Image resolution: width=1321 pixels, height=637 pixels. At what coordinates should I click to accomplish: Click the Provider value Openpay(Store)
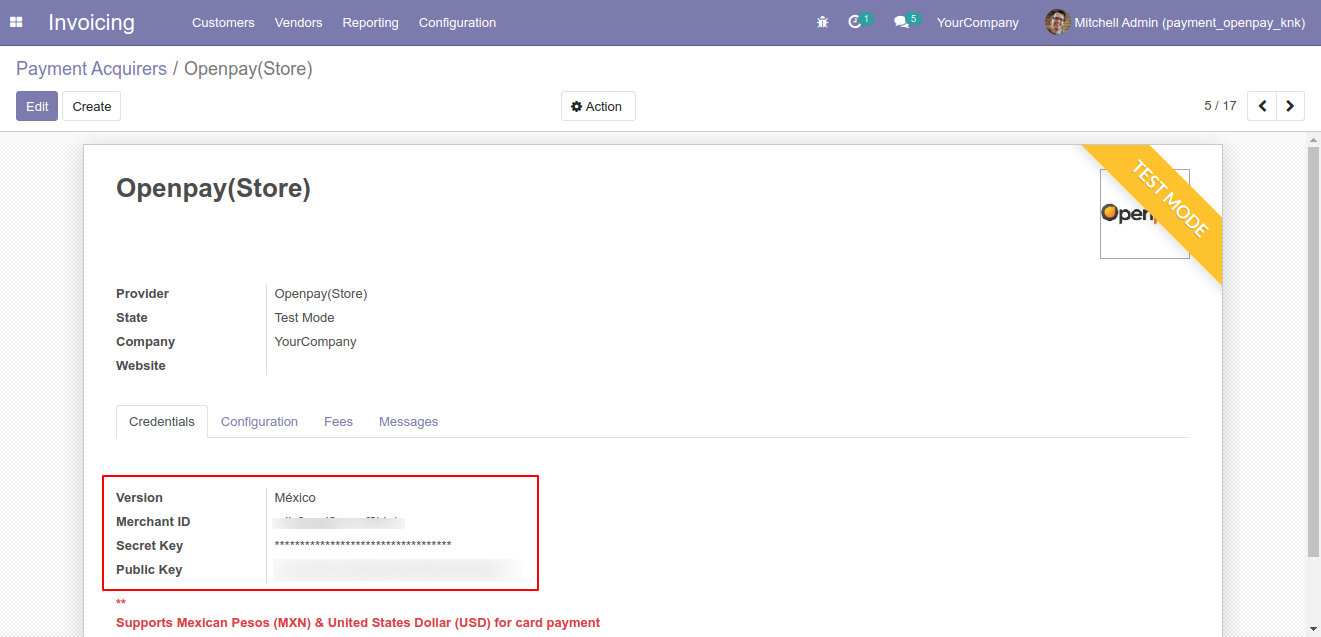[x=321, y=294]
